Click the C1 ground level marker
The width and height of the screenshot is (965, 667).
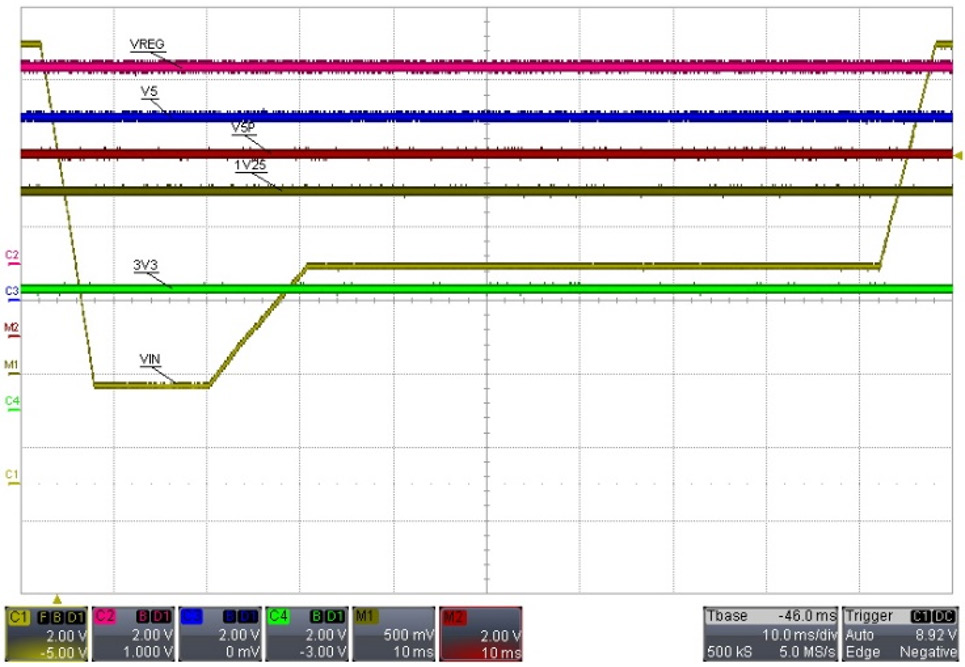(12, 474)
